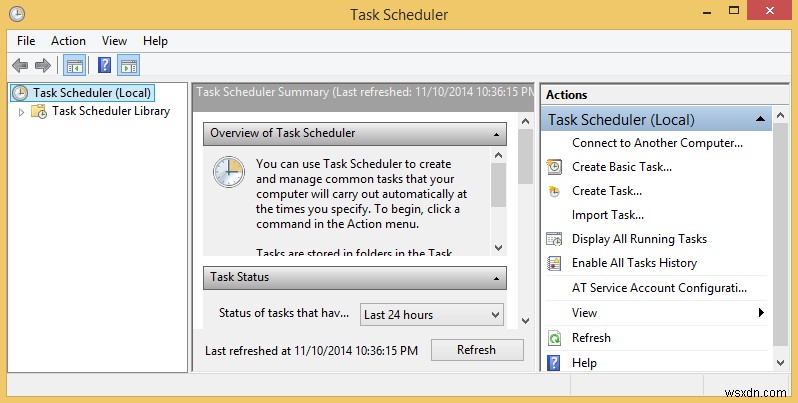Image resolution: width=798 pixels, height=403 pixels.
Task: Click the Forward arrow toolbar icon
Action: click(x=42, y=66)
